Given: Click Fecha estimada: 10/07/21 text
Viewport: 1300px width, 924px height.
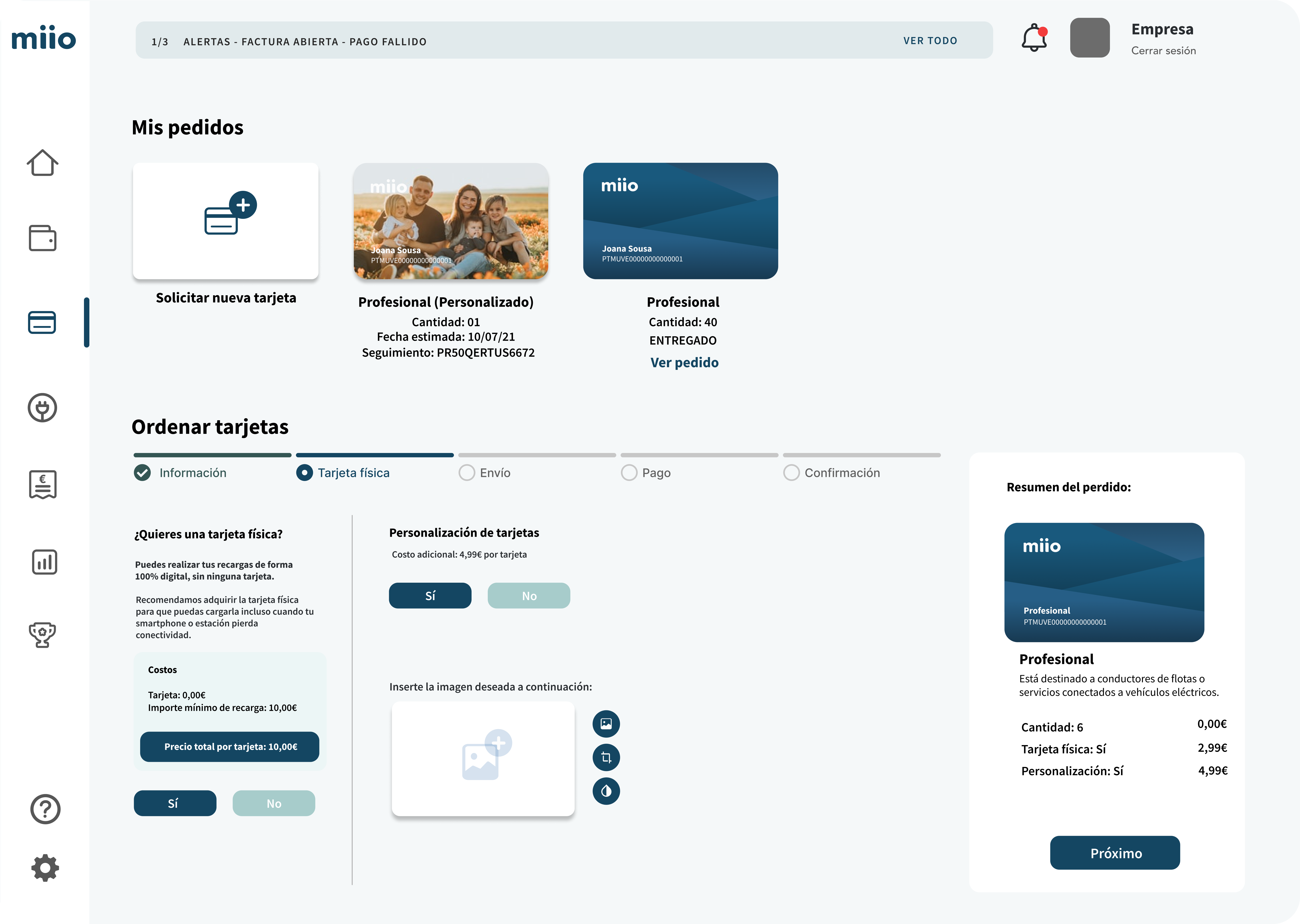Looking at the screenshot, I should tap(446, 337).
